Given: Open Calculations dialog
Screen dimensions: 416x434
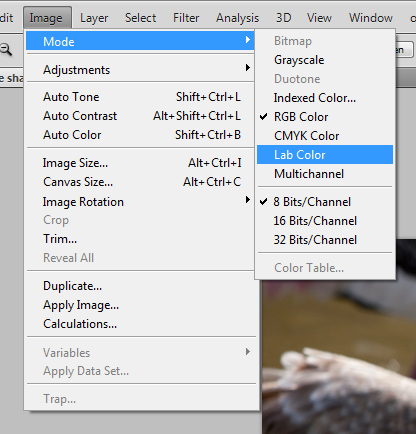Looking at the screenshot, I should 140,324.
